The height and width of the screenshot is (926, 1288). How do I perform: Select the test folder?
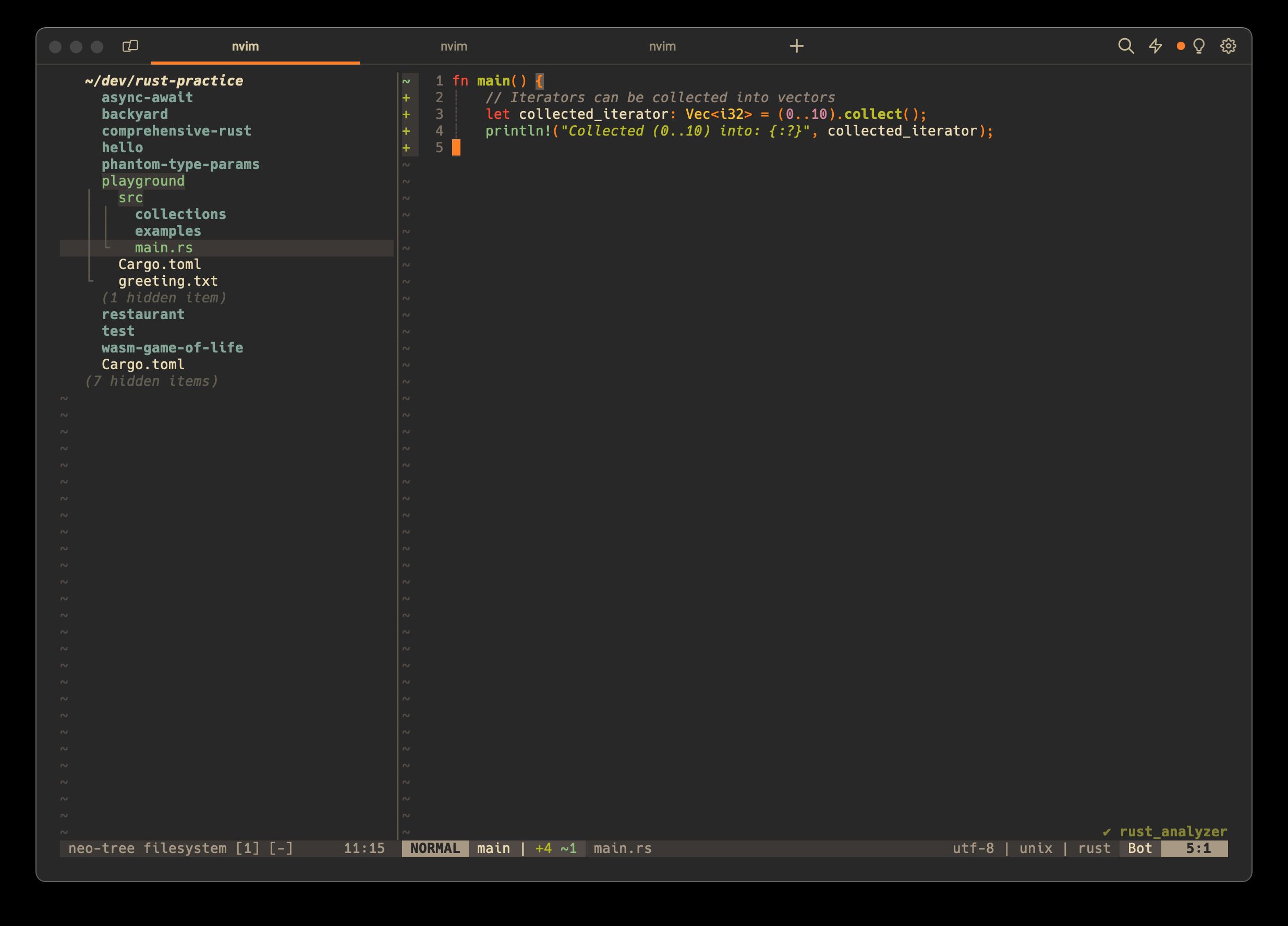click(x=118, y=331)
